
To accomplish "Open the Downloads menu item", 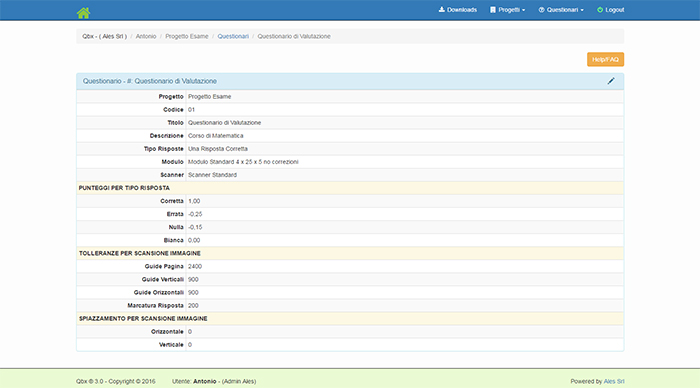I will coord(458,10).
